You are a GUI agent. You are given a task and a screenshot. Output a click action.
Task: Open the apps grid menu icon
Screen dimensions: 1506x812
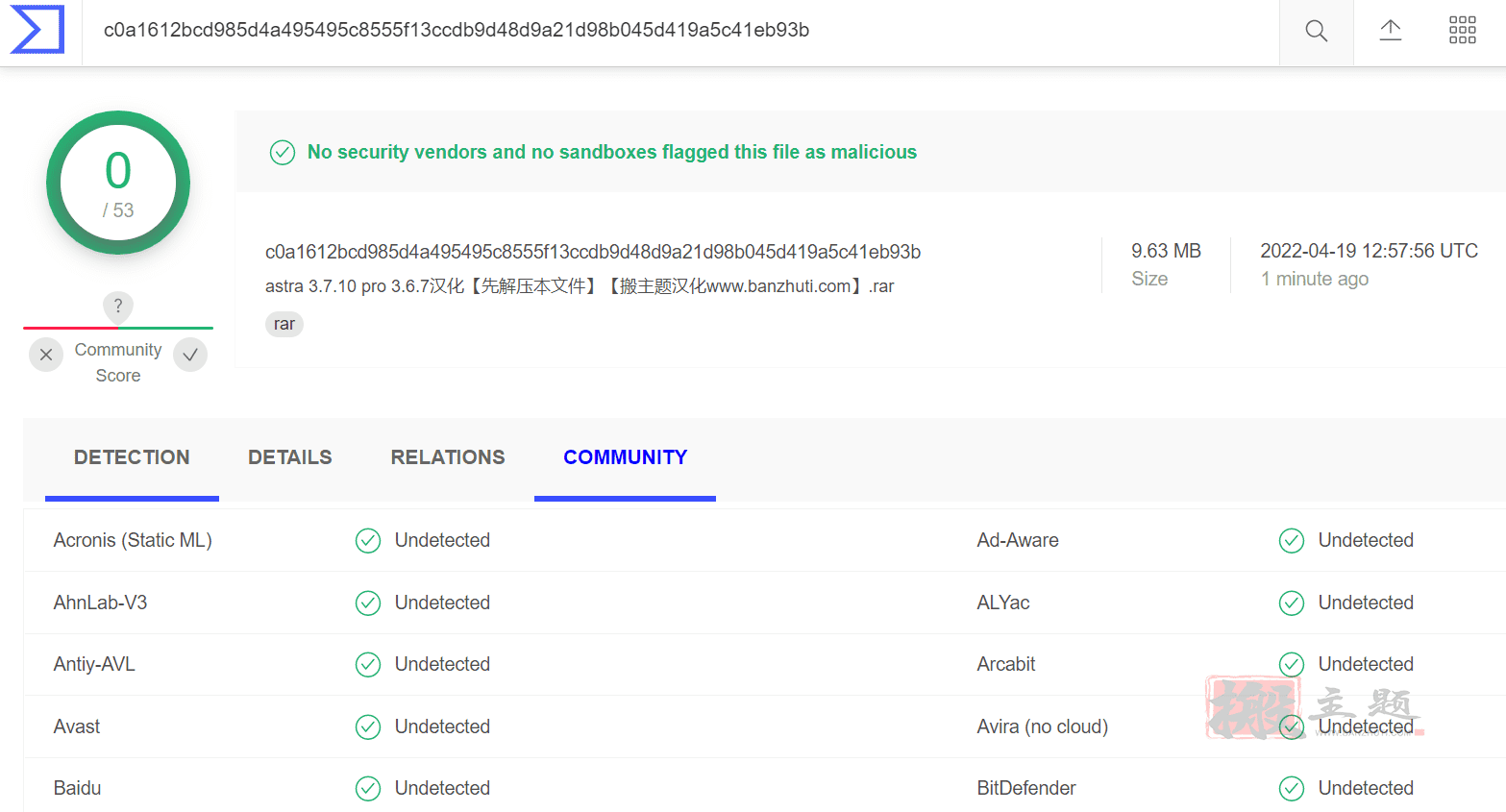[x=1463, y=30]
